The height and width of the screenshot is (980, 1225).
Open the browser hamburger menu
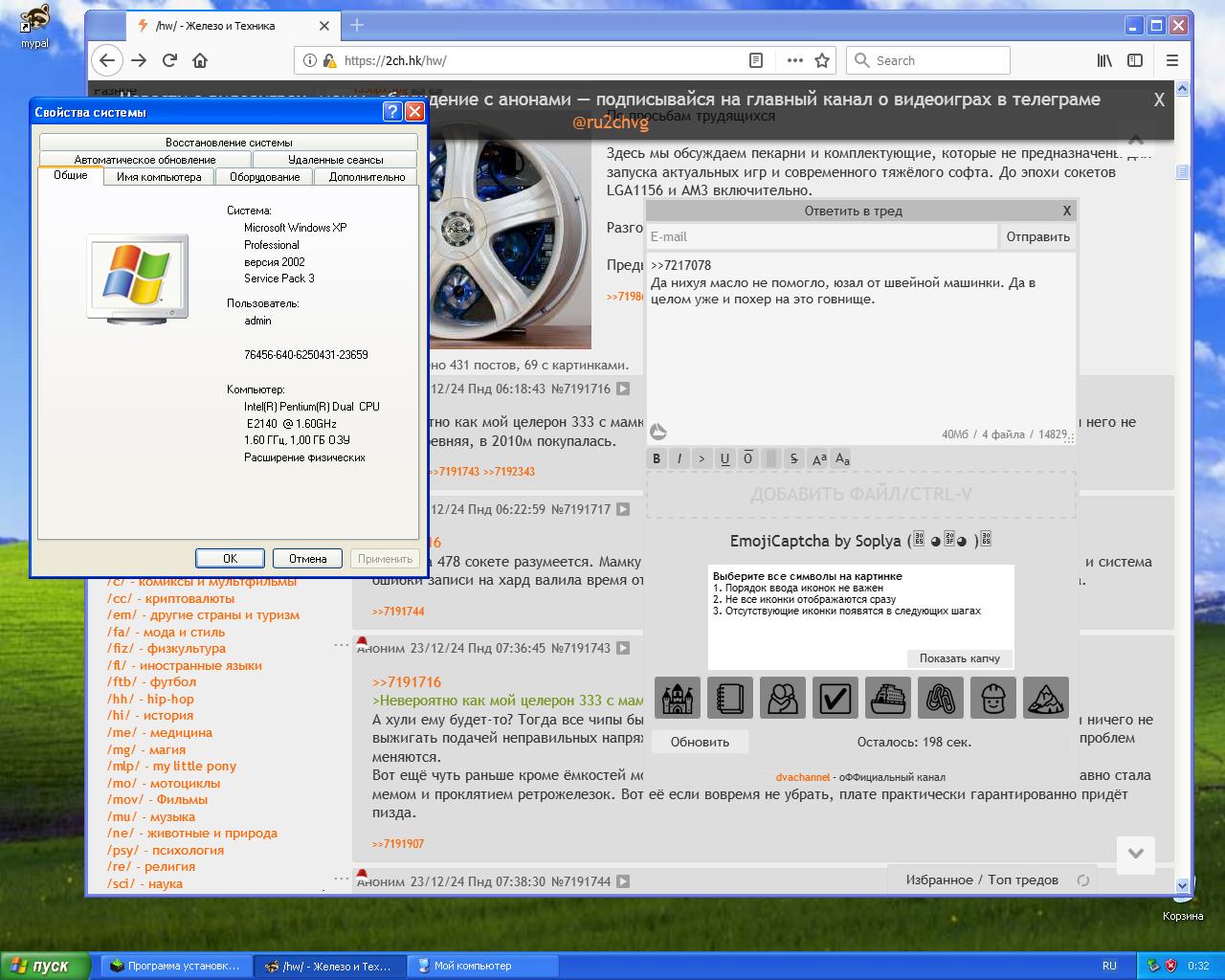point(1172,60)
